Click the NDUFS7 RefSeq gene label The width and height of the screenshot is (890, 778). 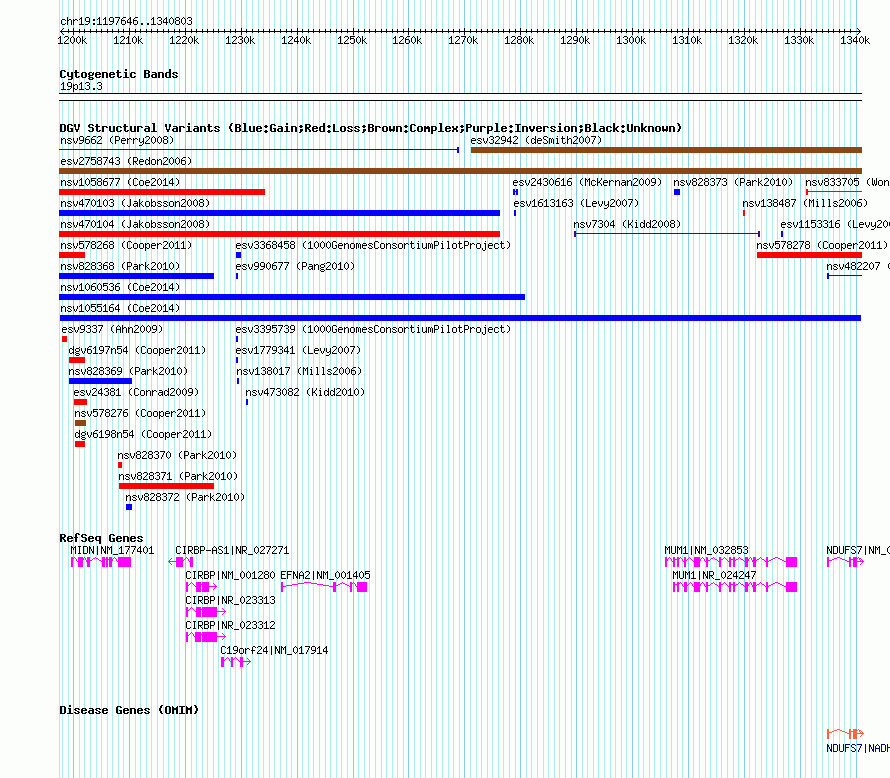tap(858, 550)
